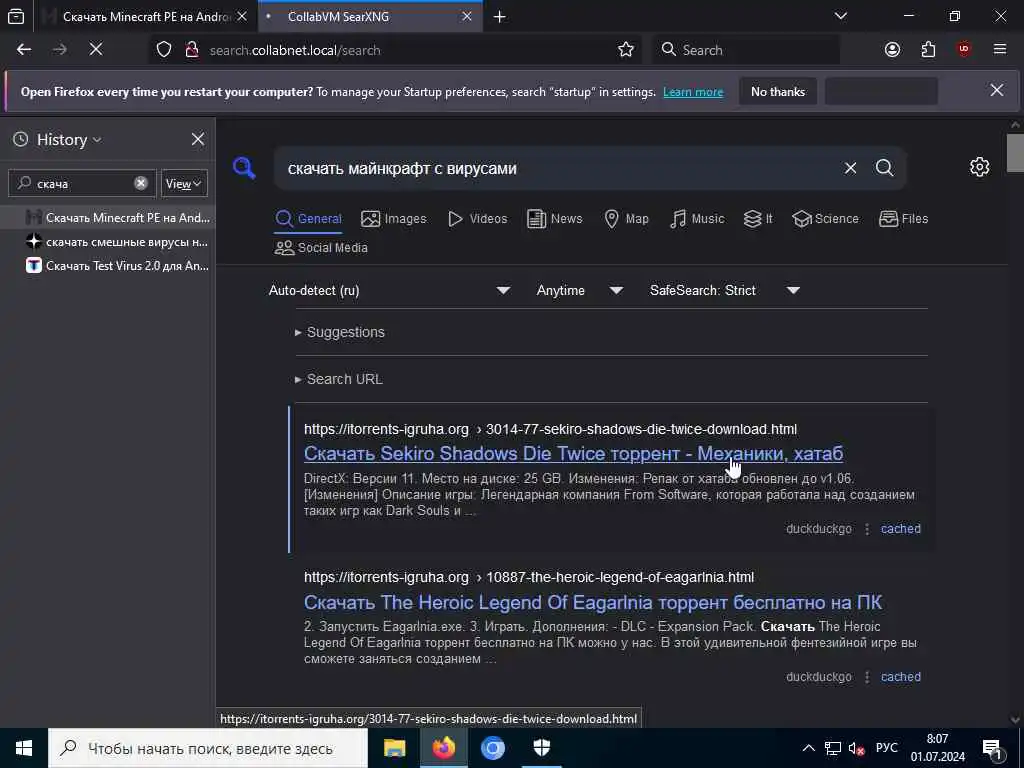Click the SearXNG logo icon
This screenshot has width=1024, height=768.
click(x=244, y=168)
